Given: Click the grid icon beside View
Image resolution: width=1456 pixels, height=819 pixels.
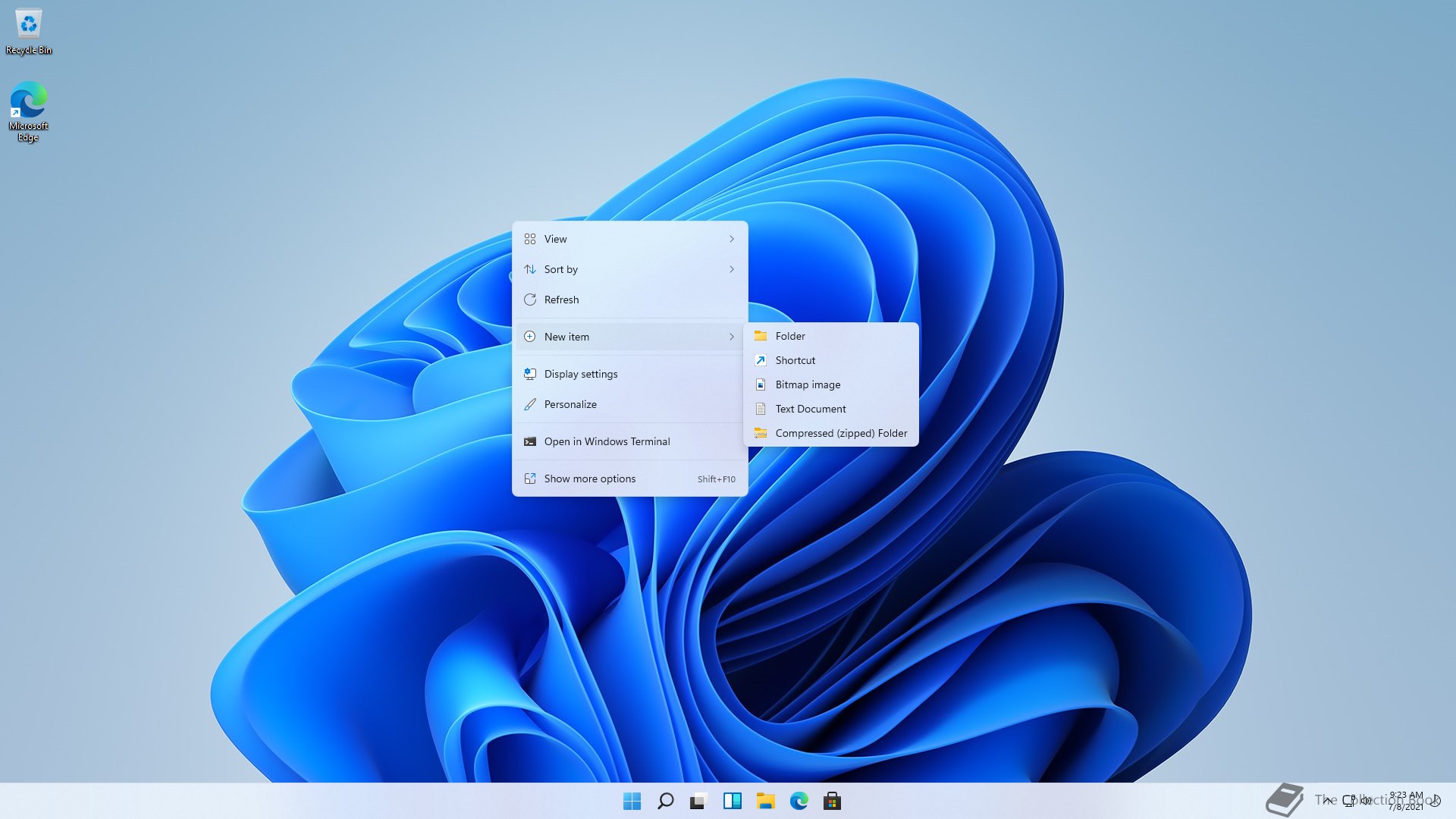Looking at the screenshot, I should 530,239.
